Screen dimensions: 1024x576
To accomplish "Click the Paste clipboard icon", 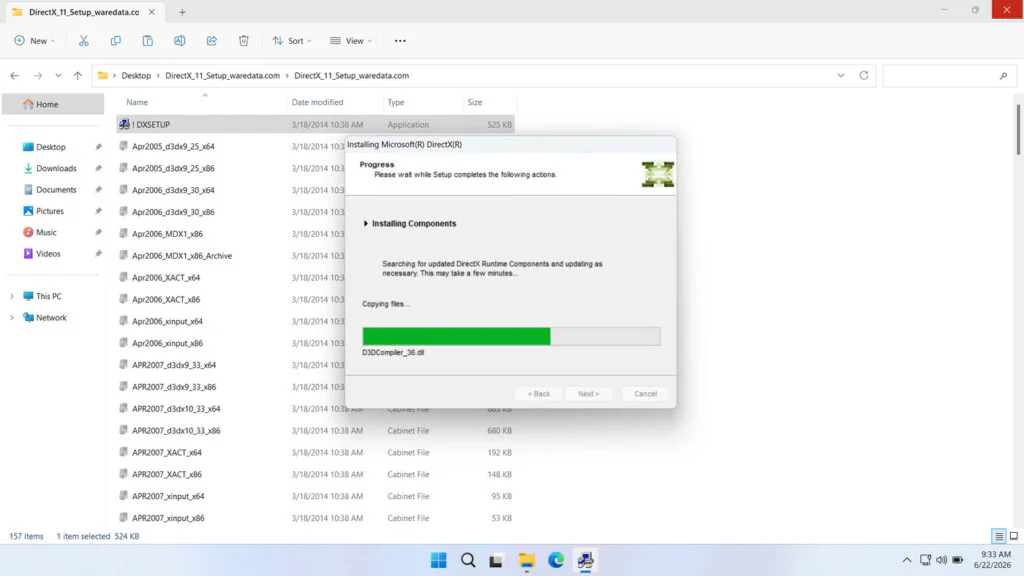I will tap(148, 40).
